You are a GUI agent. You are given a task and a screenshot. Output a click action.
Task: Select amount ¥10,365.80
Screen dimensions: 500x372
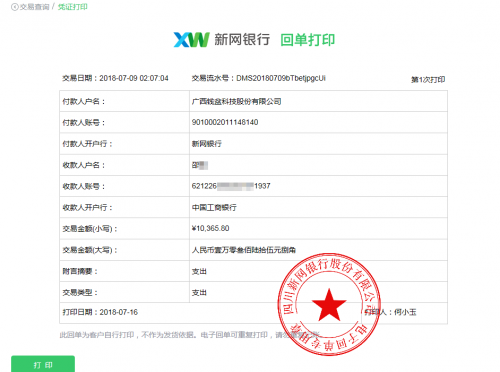pos(210,228)
